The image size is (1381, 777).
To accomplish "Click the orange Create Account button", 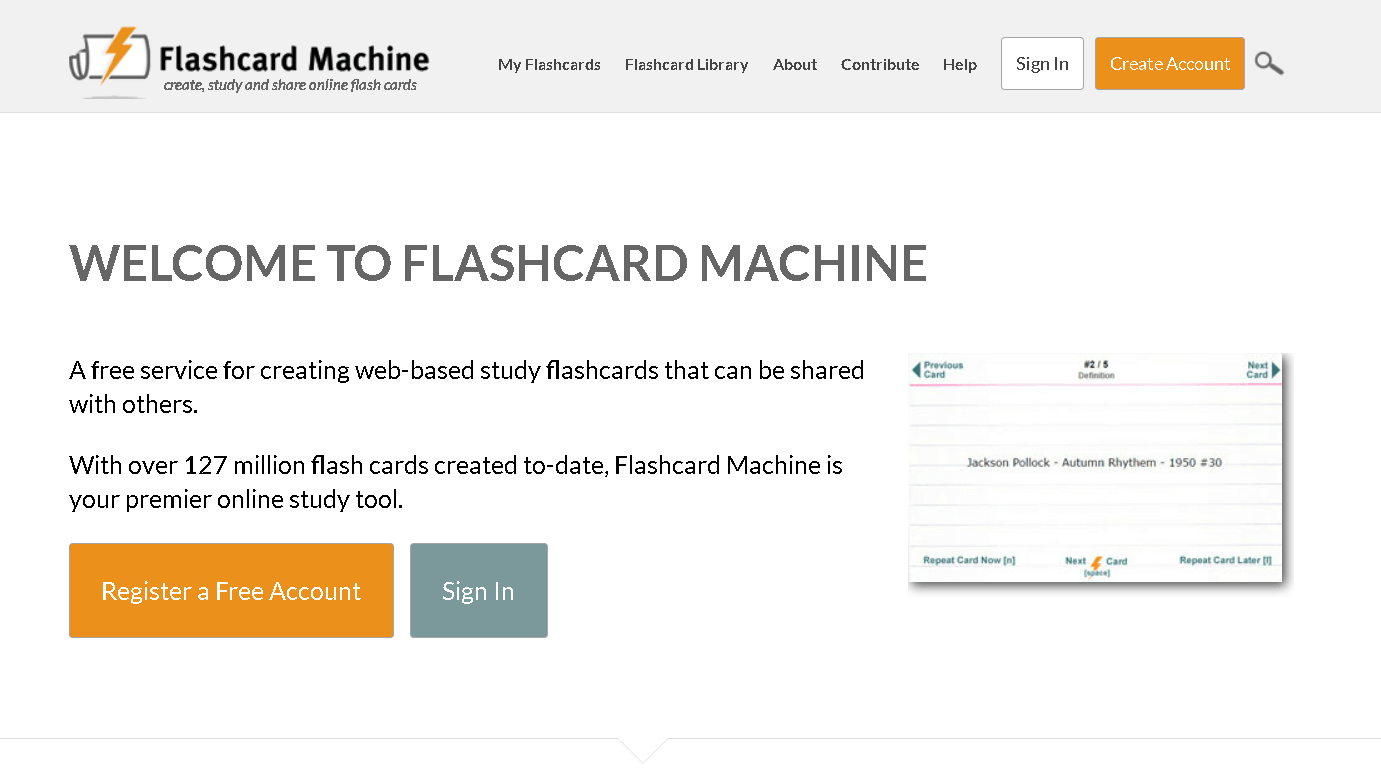I will click(x=1169, y=63).
